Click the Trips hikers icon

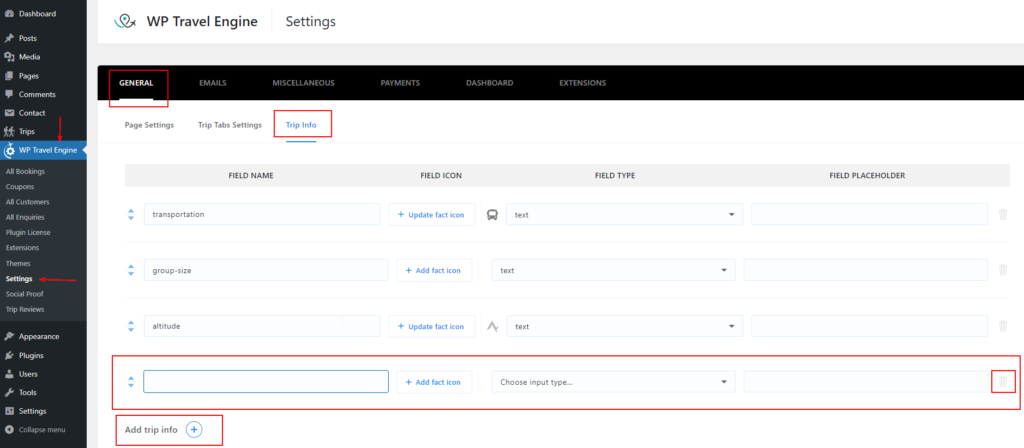click(9, 131)
